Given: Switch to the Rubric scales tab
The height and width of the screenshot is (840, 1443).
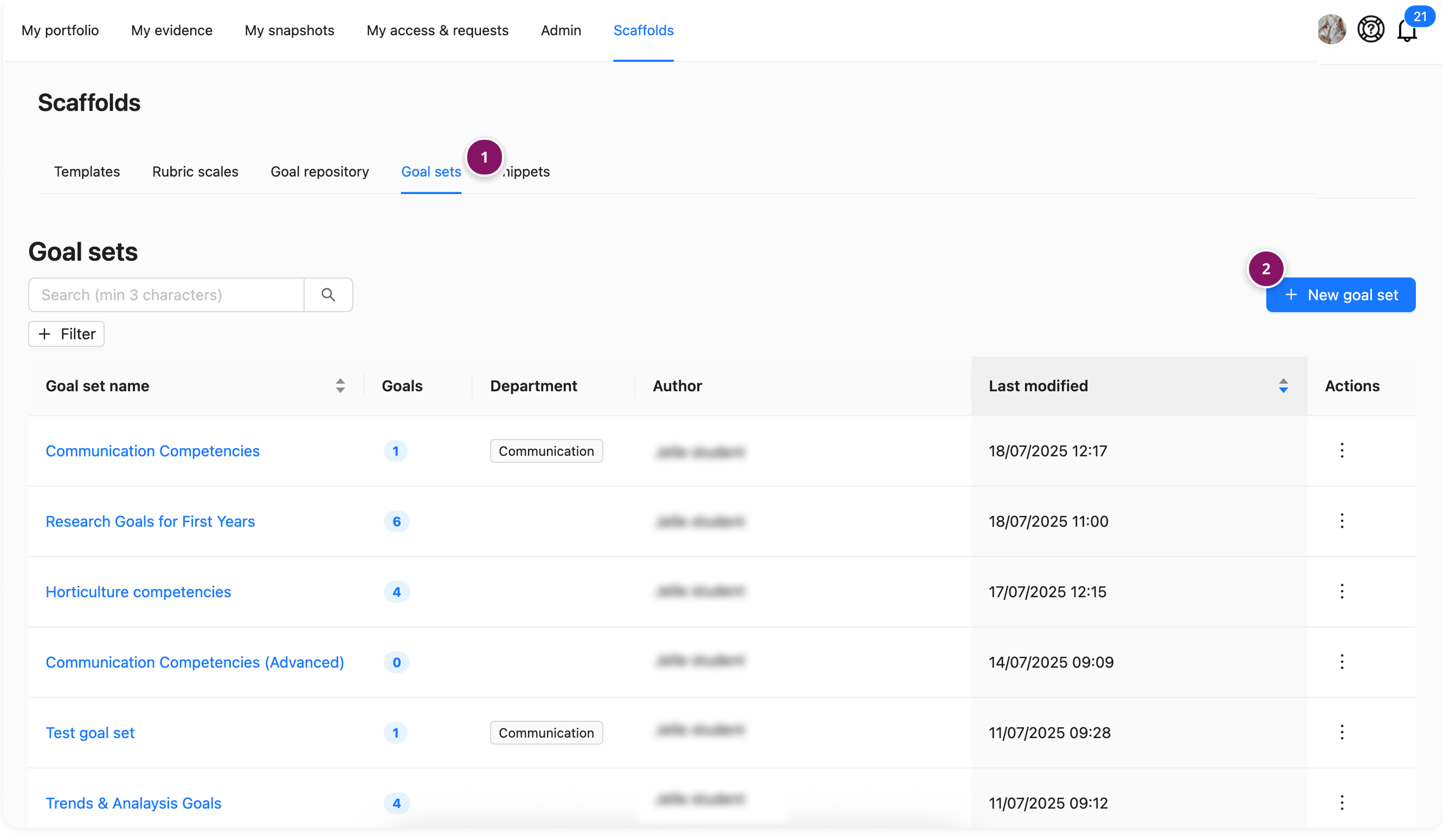Looking at the screenshot, I should coord(195,172).
